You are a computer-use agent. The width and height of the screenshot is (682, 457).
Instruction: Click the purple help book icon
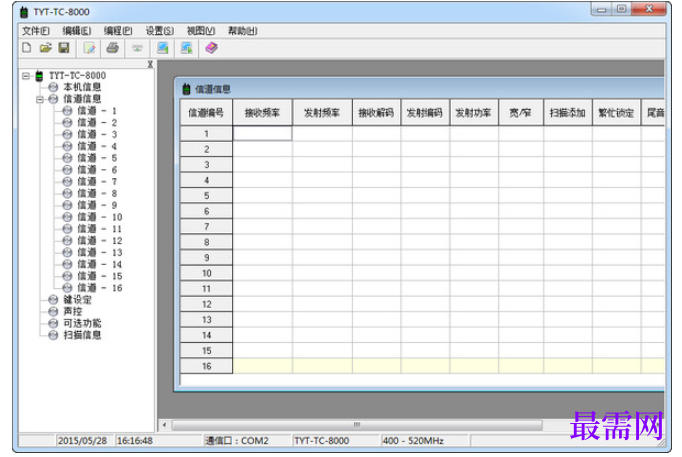tap(211, 48)
